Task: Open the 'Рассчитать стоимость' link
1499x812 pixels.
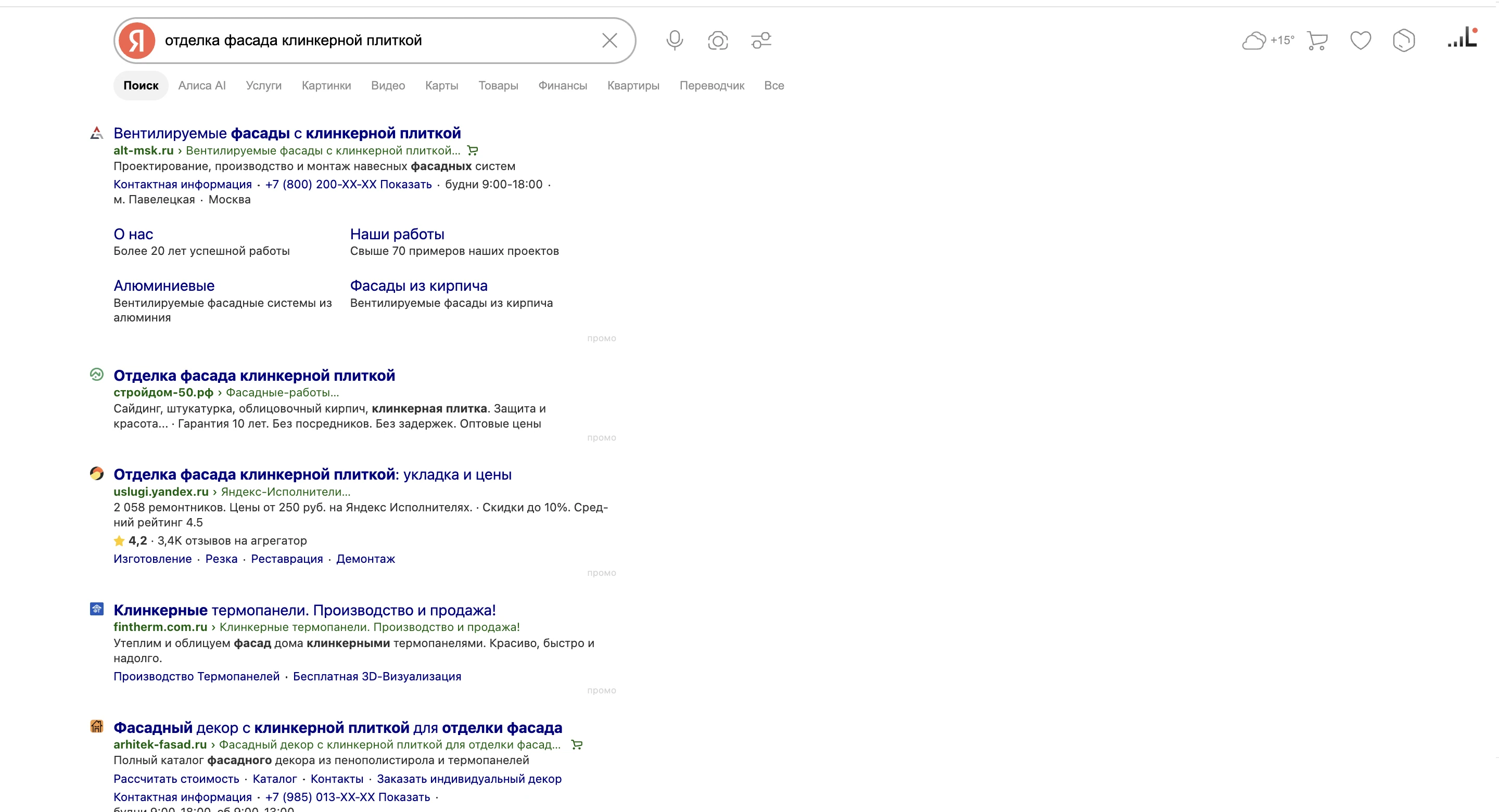Action: pos(176,779)
